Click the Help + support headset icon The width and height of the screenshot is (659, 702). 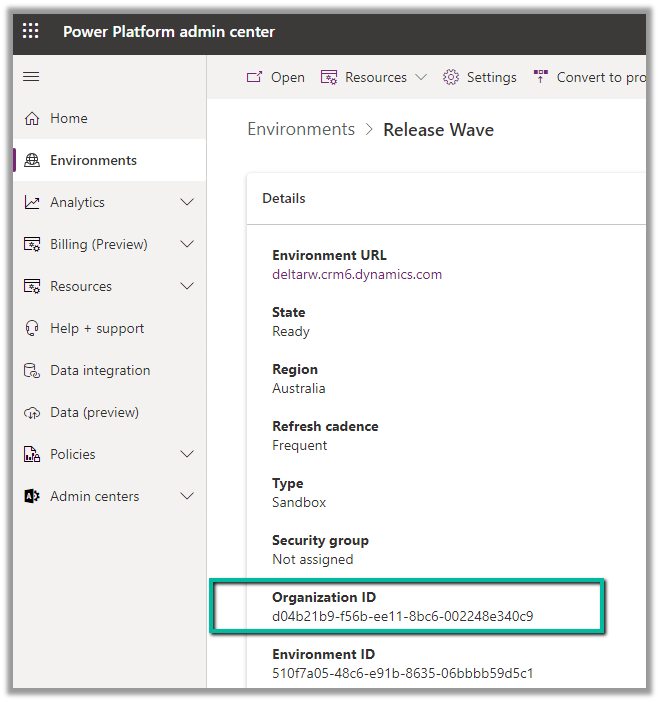pyautogui.click(x=32, y=328)
